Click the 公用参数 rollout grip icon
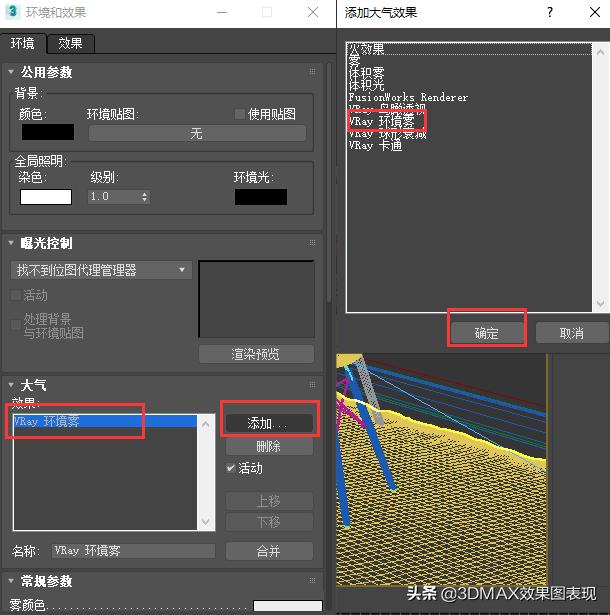 [x=312, y=71]
